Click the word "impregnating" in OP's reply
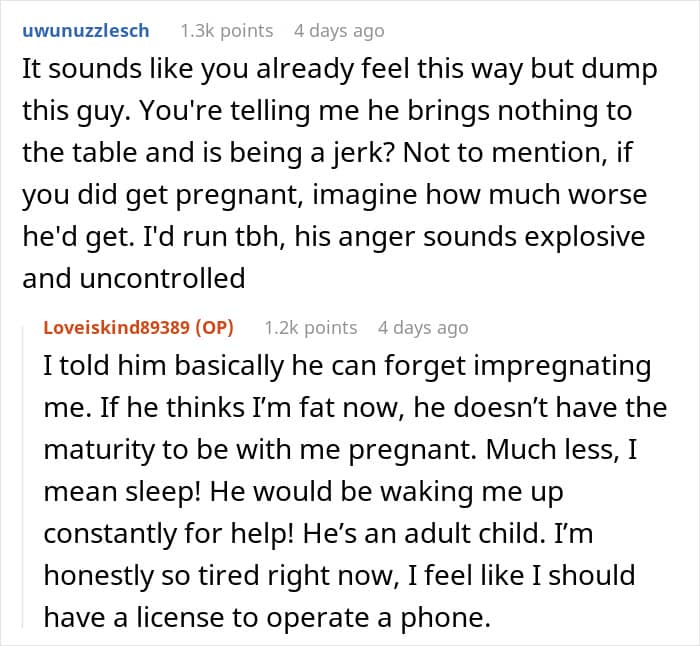The width and height of the screenshot is (700, 646). (564, 365)
